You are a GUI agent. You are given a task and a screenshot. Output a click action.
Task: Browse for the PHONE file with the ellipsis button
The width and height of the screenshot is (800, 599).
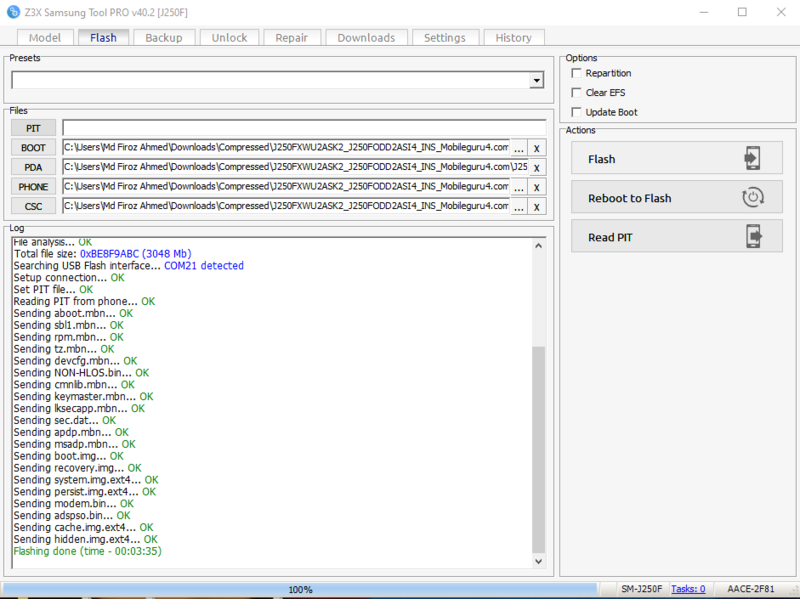point(518,187)
